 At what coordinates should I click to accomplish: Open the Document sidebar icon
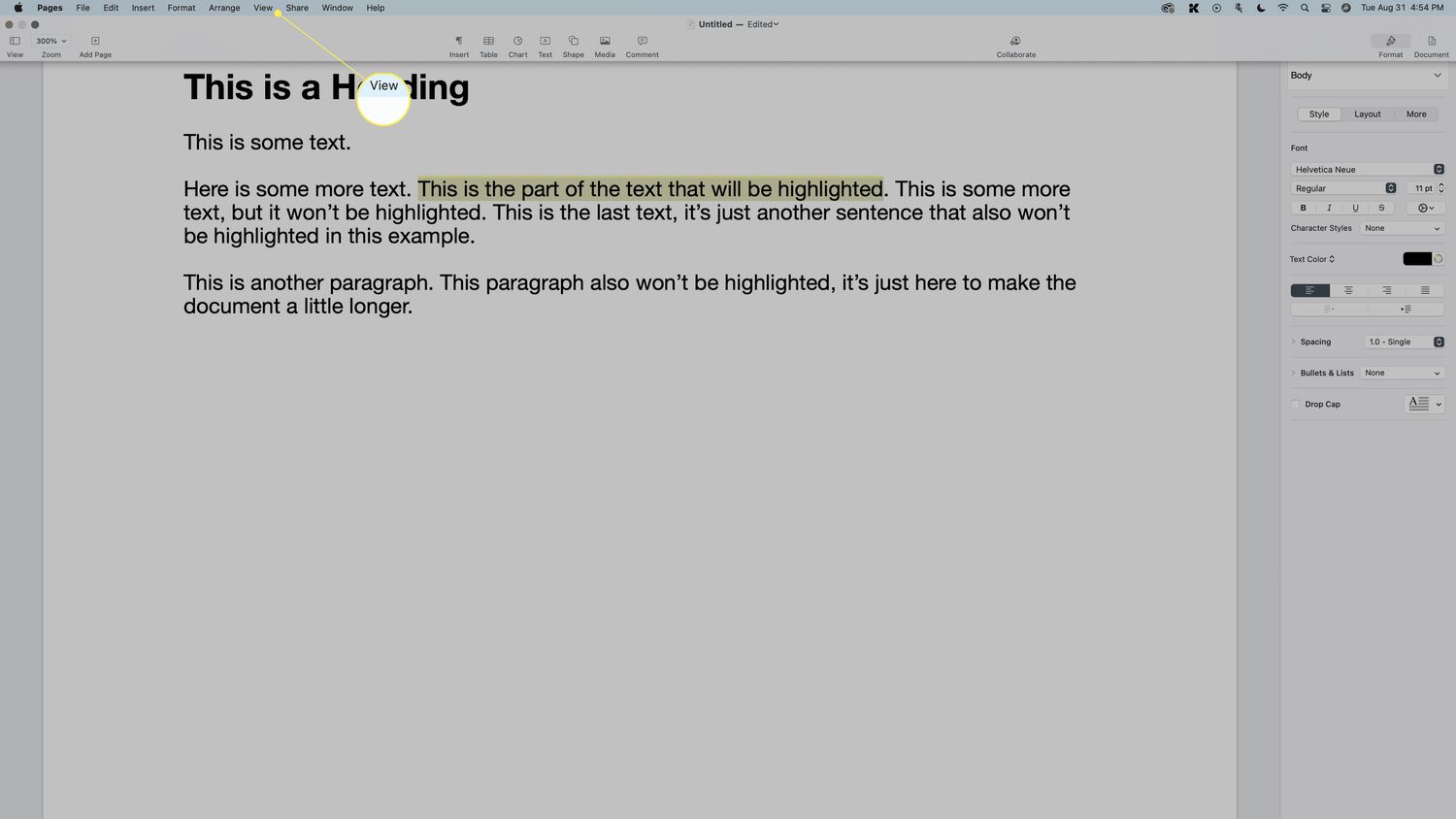pos(1431,42)
